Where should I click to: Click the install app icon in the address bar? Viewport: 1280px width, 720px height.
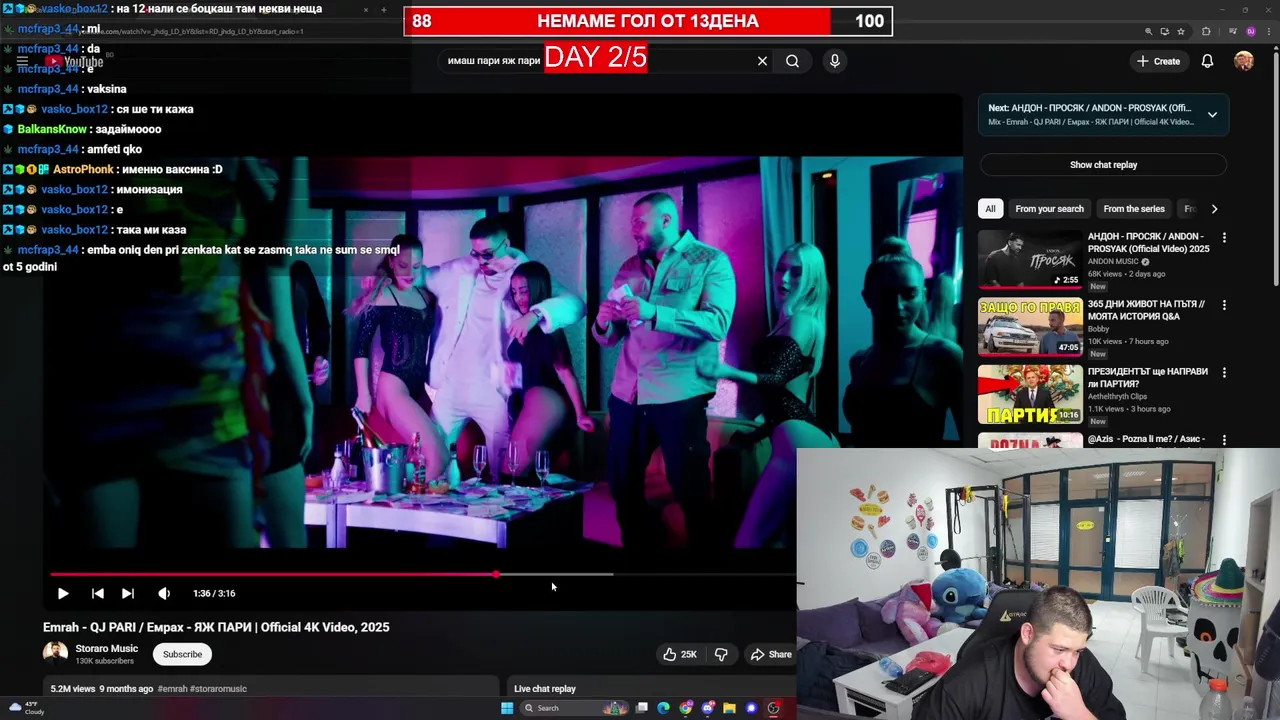(x=1164, y=32)
